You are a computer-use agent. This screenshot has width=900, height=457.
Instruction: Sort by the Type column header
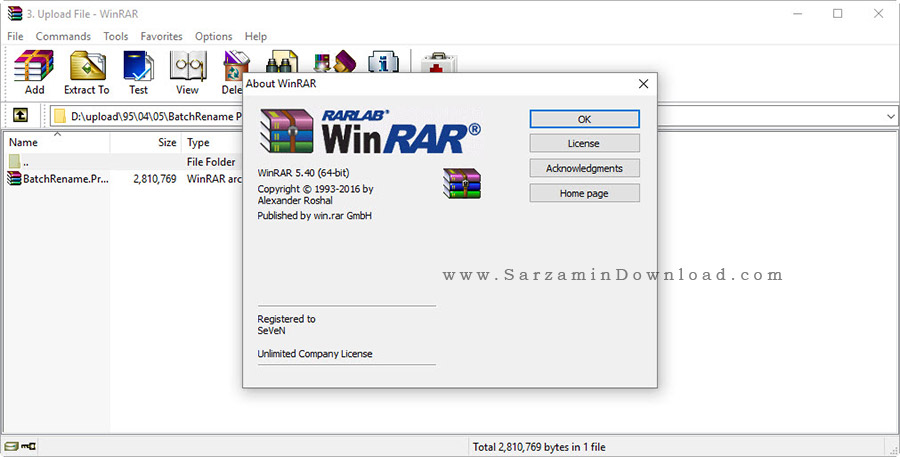(x=198, y=142)
